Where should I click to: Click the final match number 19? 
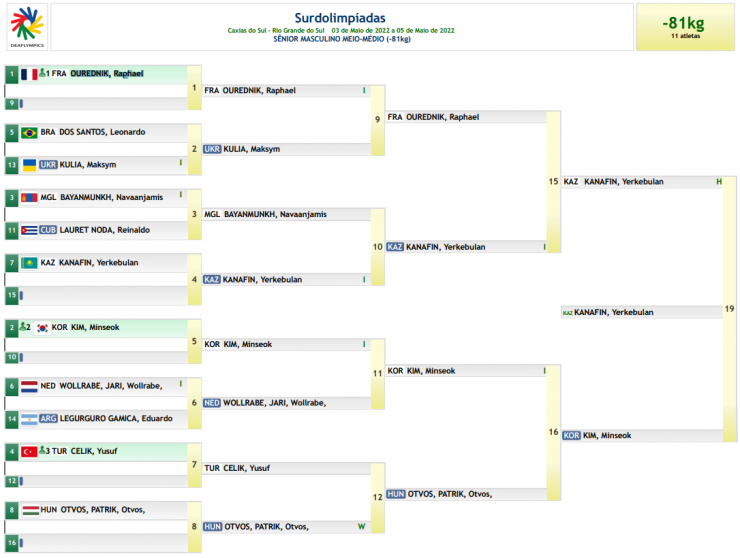(730, 309)
